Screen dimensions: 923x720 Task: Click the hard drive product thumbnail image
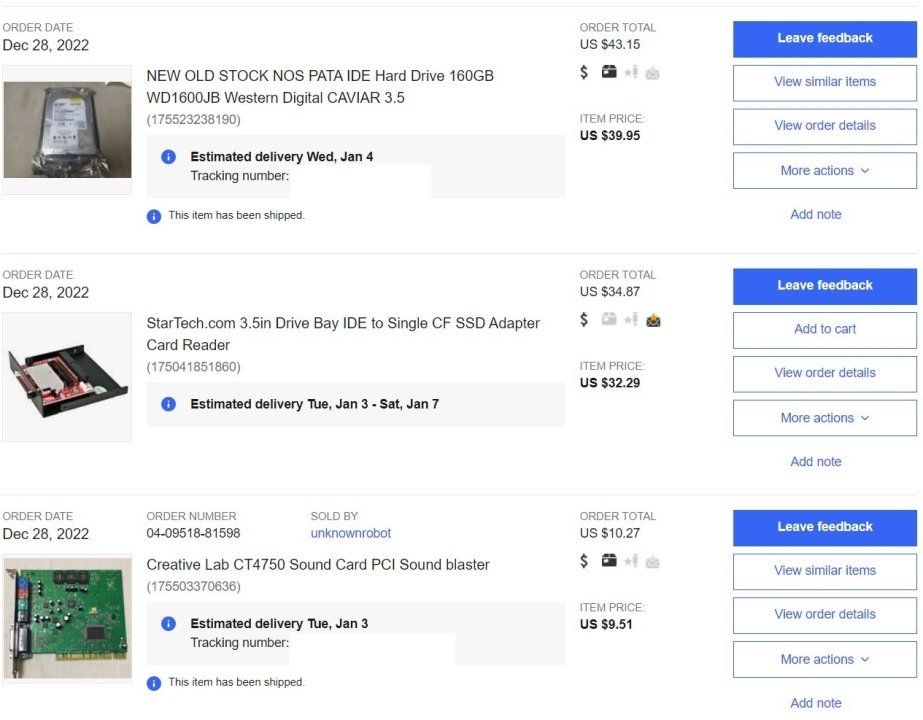[x=67, y=130]
